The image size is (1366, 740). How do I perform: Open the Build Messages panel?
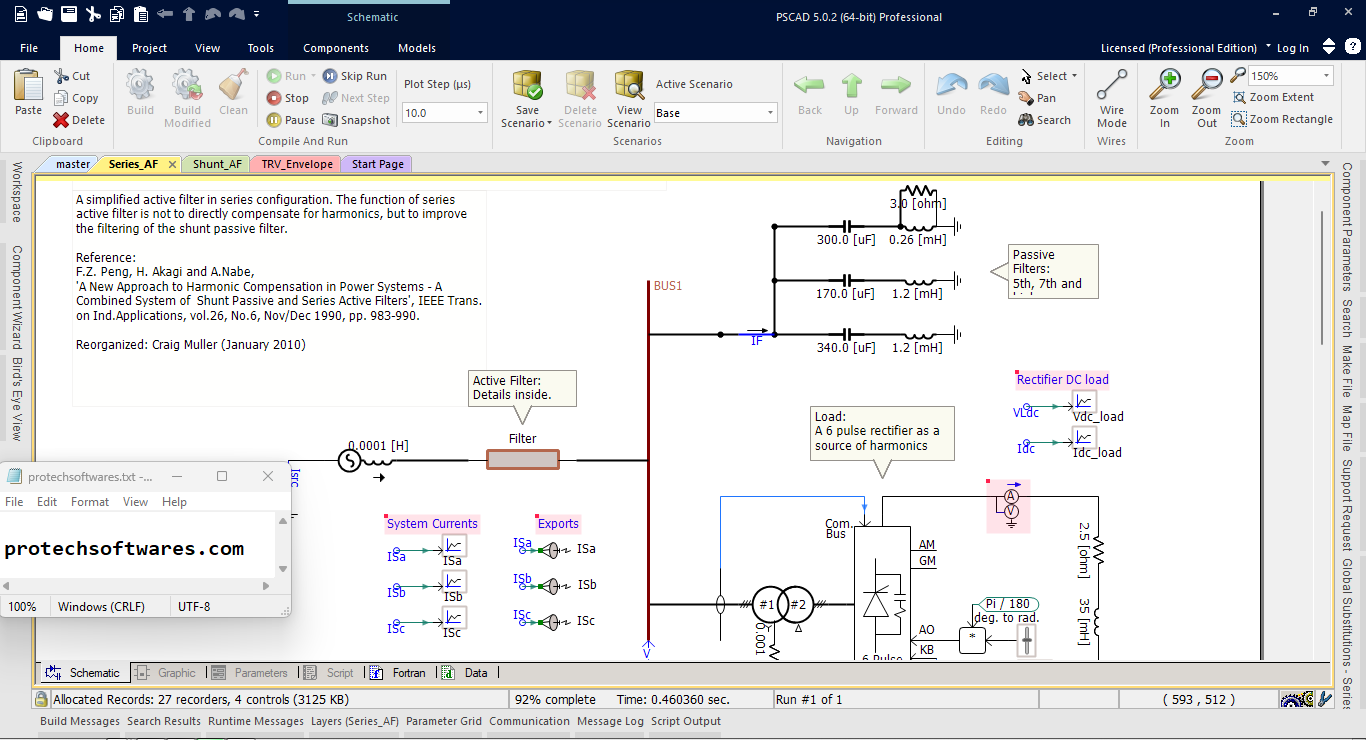click(80, 721)
